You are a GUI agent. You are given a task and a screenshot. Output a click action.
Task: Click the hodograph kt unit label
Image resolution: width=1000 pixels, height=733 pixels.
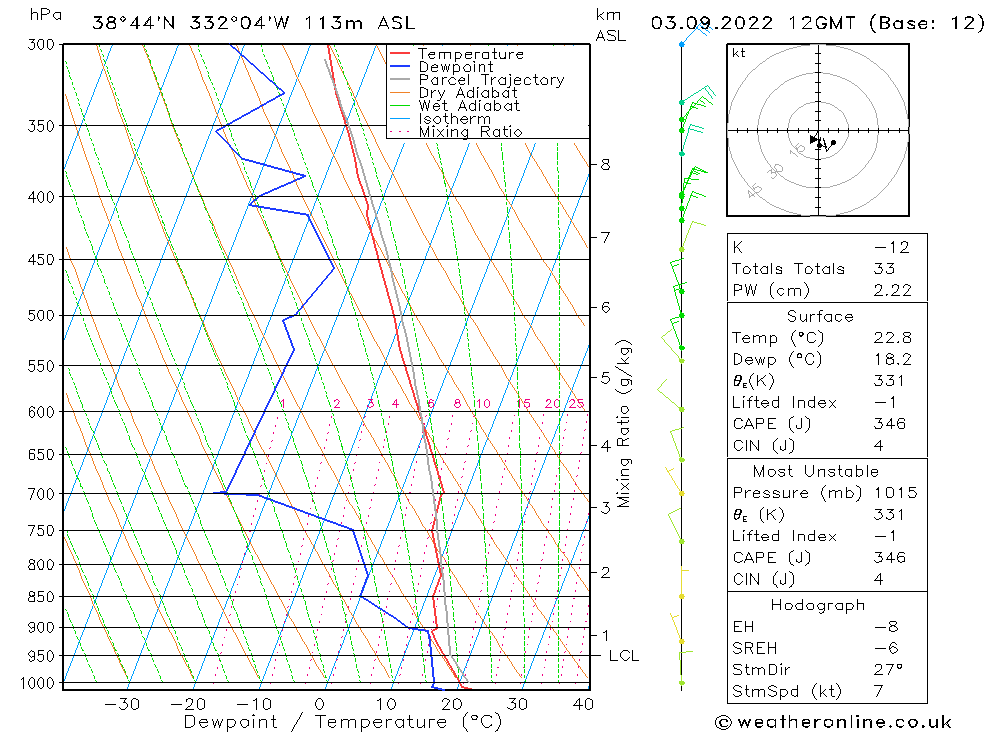point(739,53)
